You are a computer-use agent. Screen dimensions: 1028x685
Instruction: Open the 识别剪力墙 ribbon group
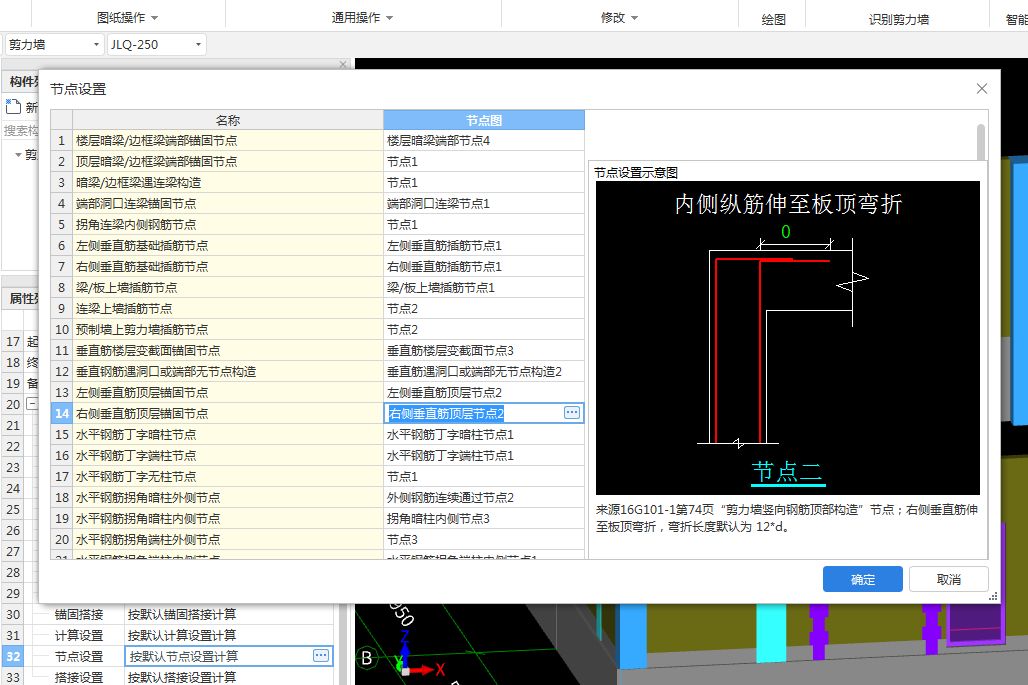[899, 19]
